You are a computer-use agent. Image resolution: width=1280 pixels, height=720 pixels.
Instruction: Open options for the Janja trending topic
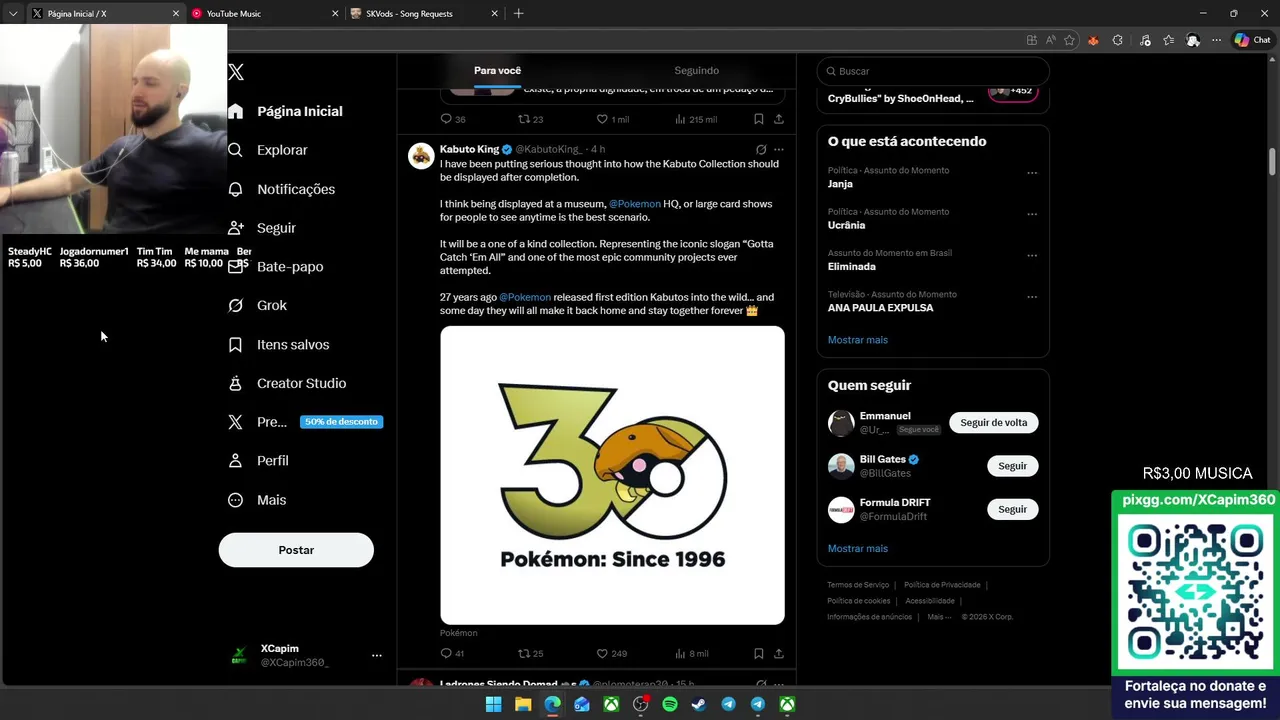click(1032, 173)
